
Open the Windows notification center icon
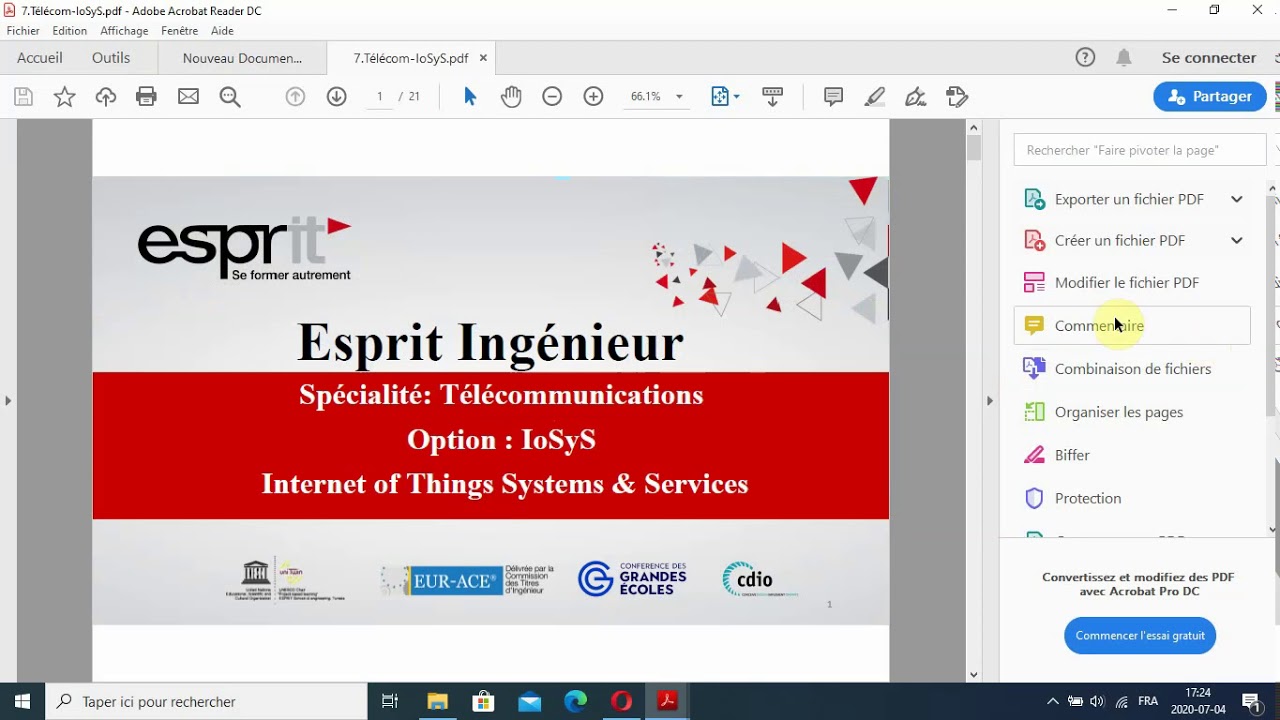click(x=1251, y=702)
